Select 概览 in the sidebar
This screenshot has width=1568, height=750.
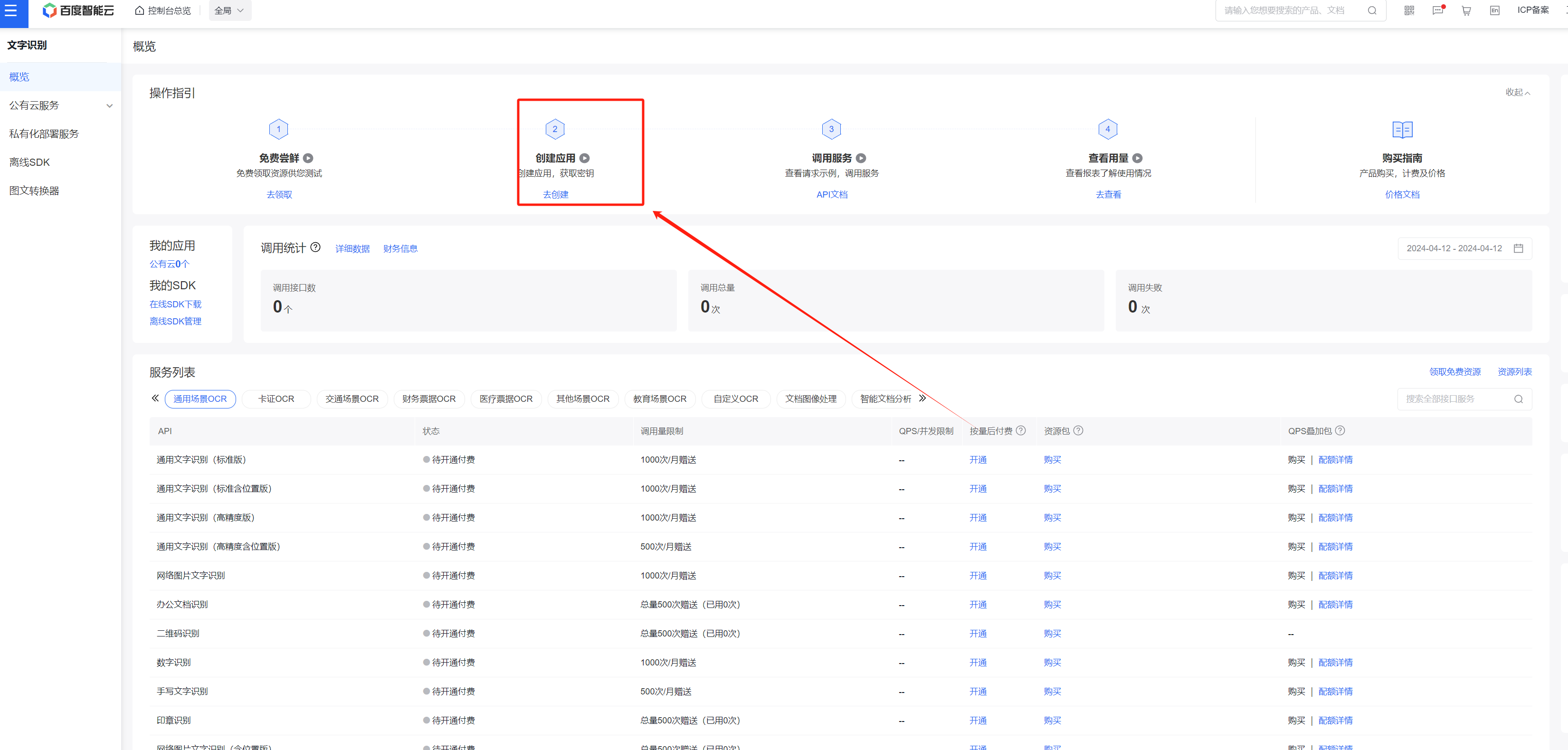coord(60,76)
